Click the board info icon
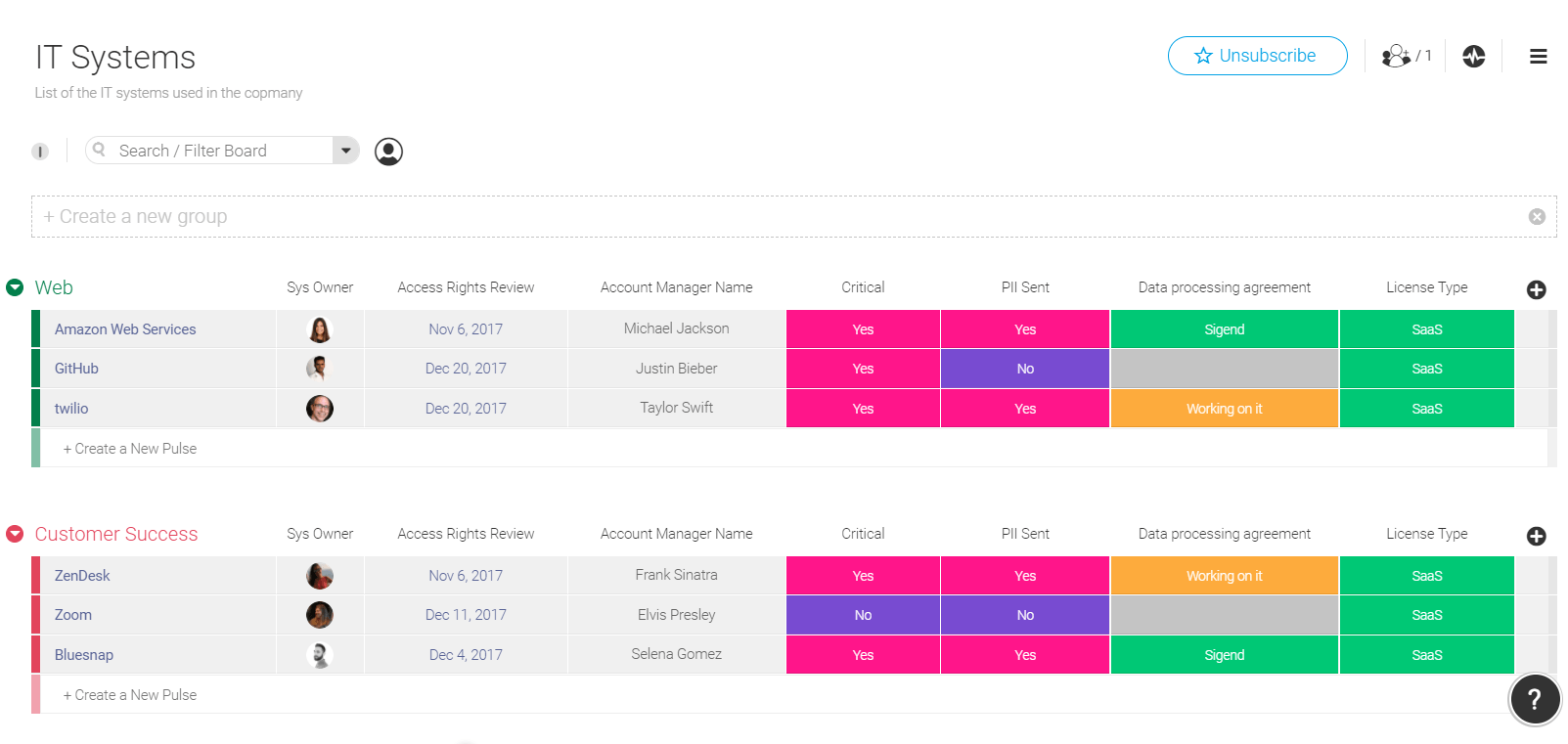This screenshot has height=744, width=1568. 40,152
